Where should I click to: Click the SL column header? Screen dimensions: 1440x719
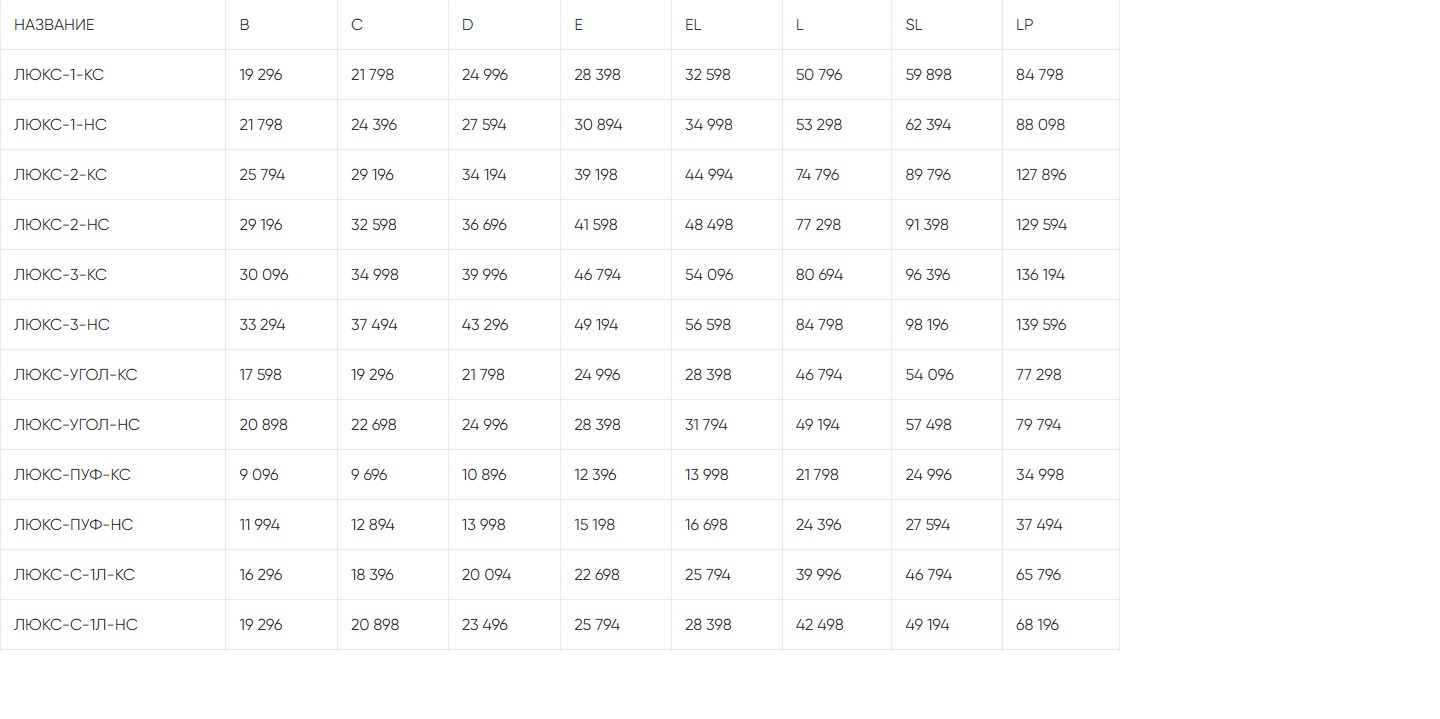(x=913, y=25)
